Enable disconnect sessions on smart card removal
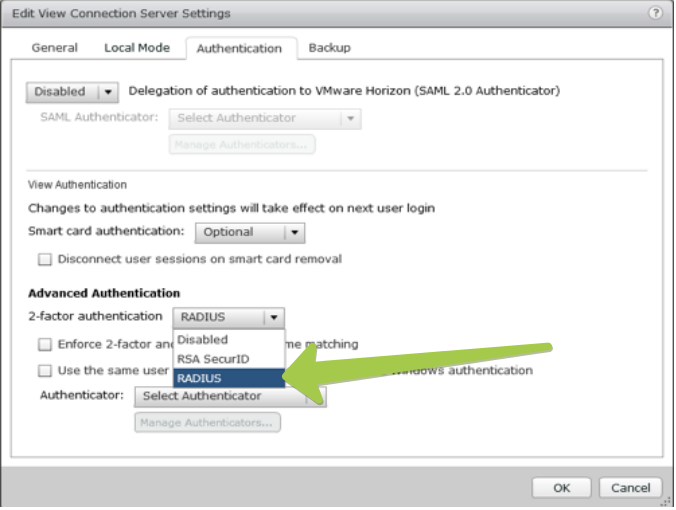 click(x=45, y=260)
